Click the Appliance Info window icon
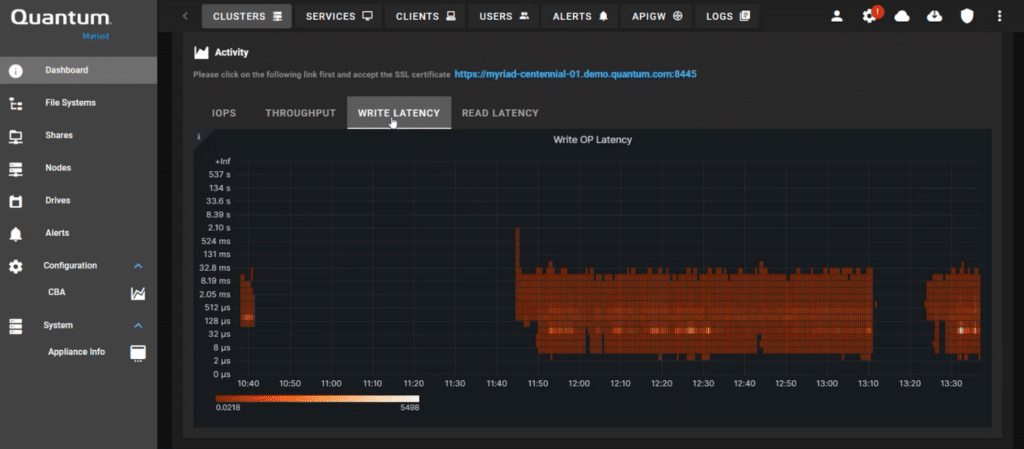The height and width of the screenshot is (449, 1024). 138,353
